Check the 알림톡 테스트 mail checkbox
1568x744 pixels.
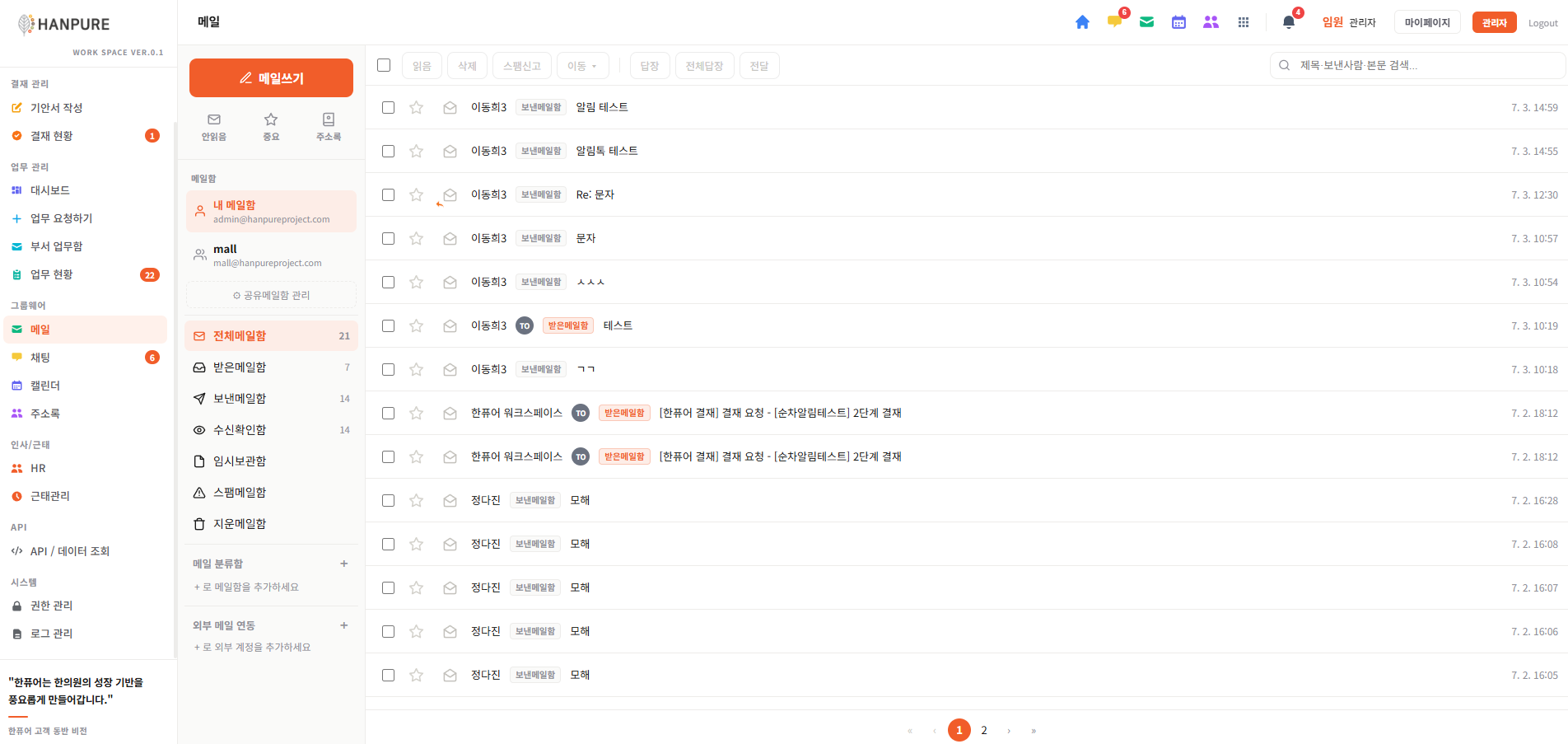(x=388, y=151)
